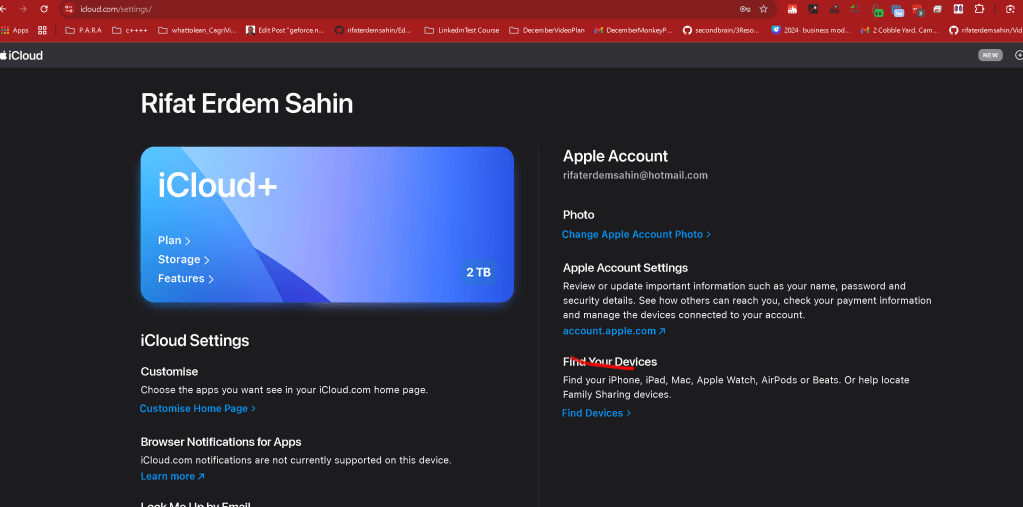
Task: Click the iCloud Settings heading
Action: coord(194,341)
